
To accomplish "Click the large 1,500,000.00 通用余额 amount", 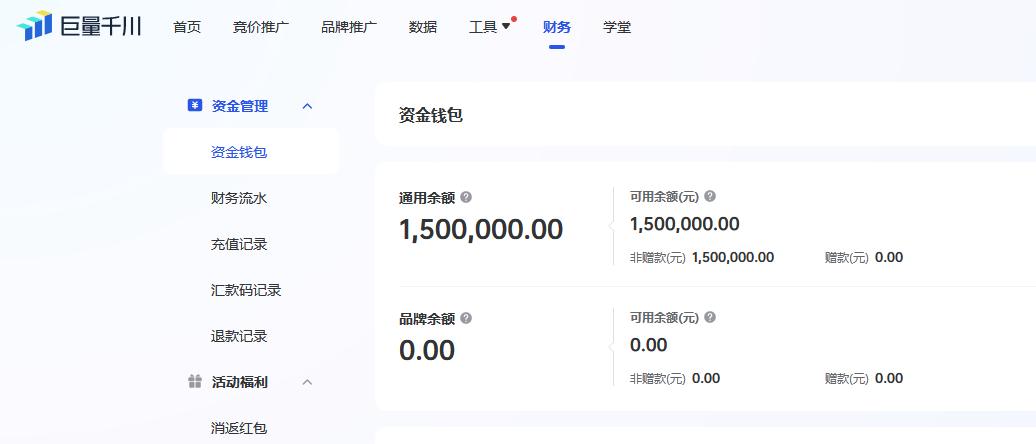I will (x=481, y=229).
